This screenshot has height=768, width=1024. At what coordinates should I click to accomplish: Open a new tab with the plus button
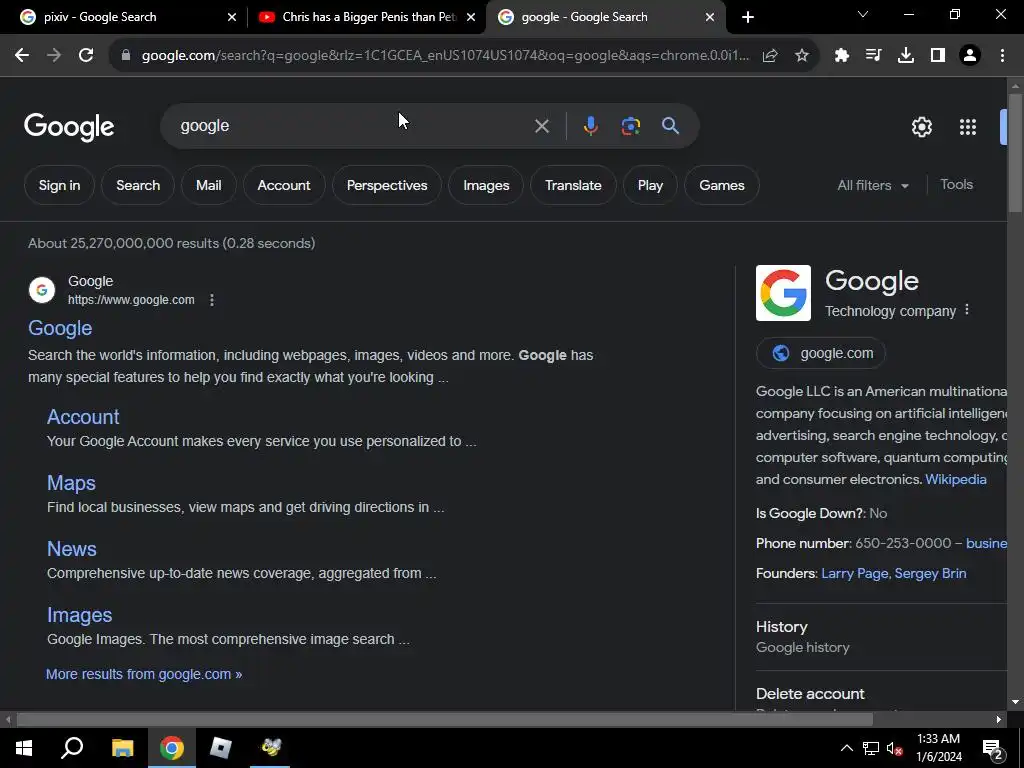pos(748,17)
